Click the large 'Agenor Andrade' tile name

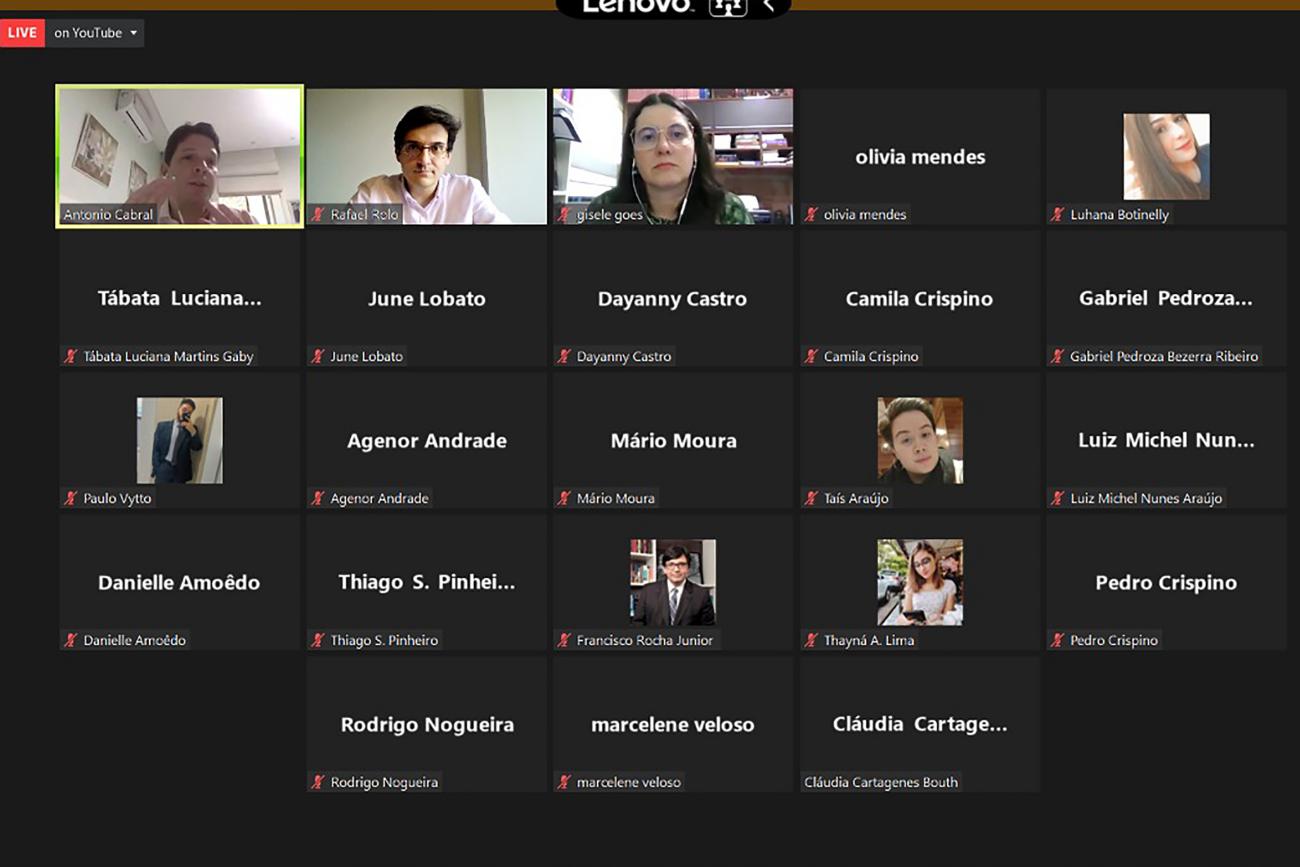(x=427, y=441)
